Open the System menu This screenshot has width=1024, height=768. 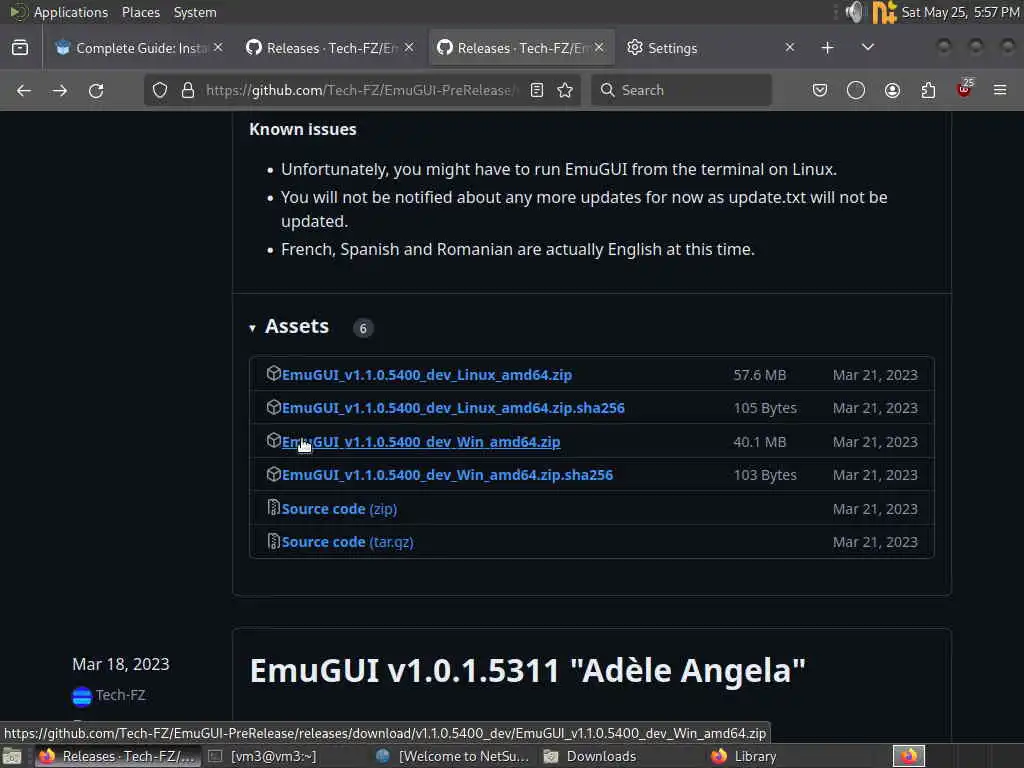point(195,12)
